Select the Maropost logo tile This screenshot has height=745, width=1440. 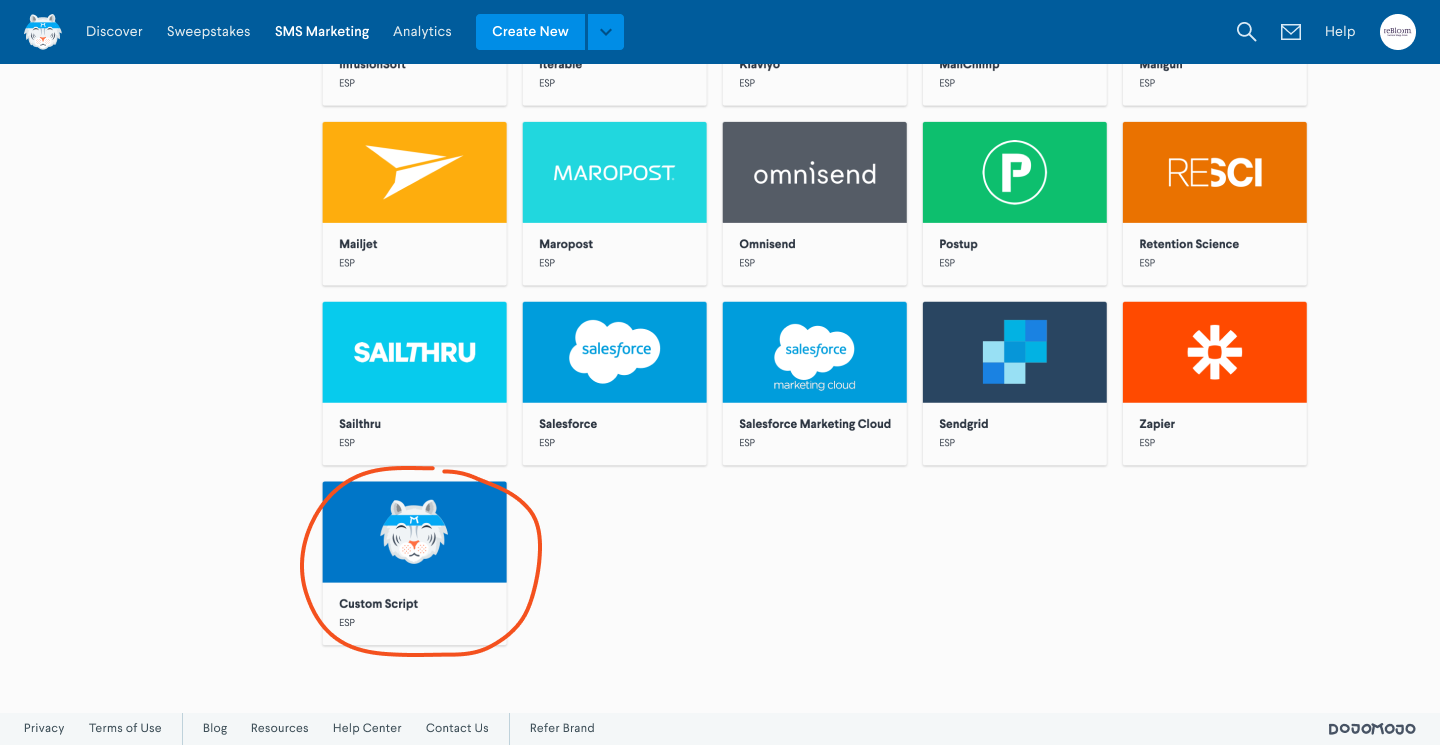point(615,172)
